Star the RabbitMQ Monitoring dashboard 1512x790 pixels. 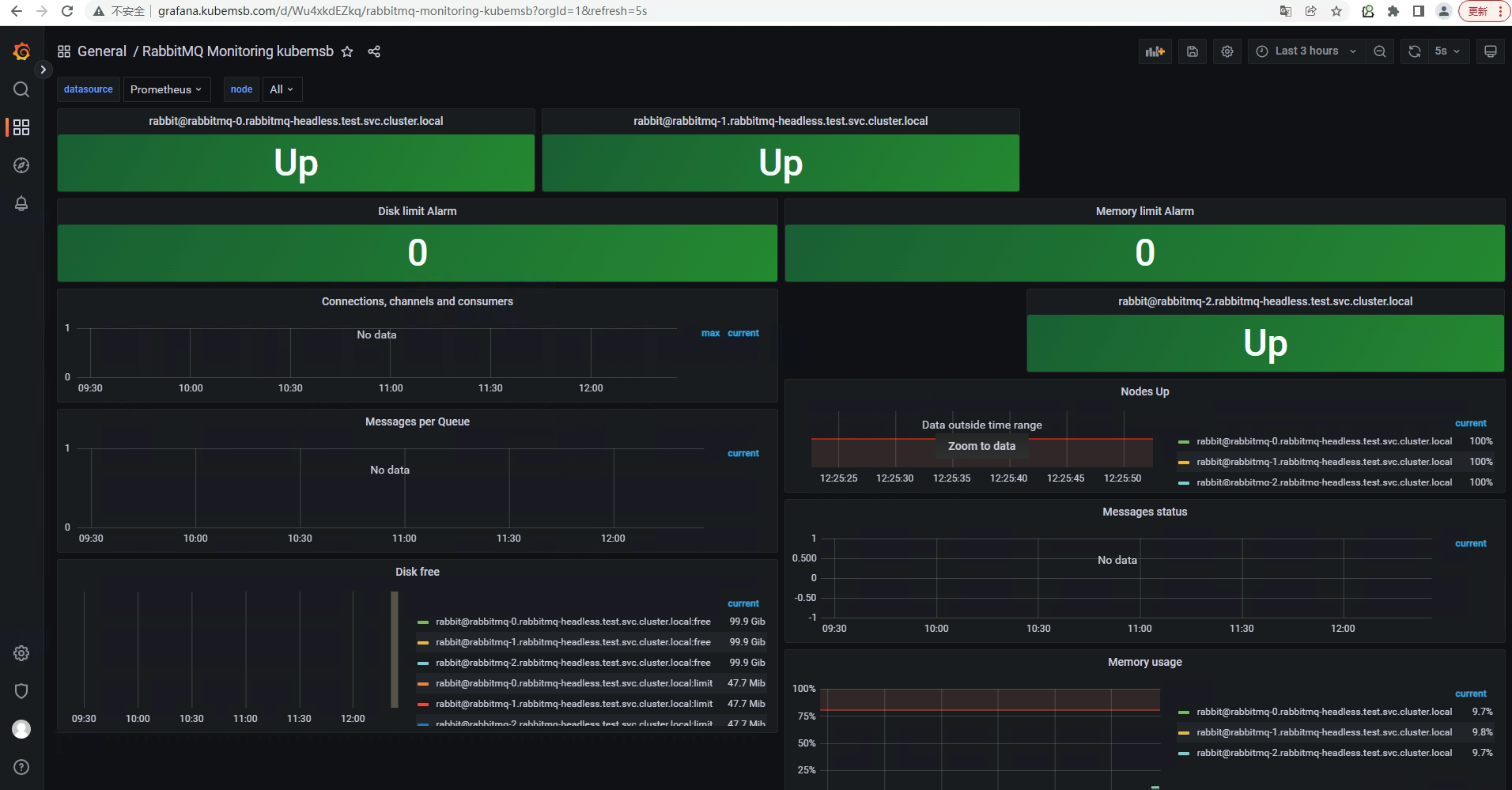click(x=347, y=51)
